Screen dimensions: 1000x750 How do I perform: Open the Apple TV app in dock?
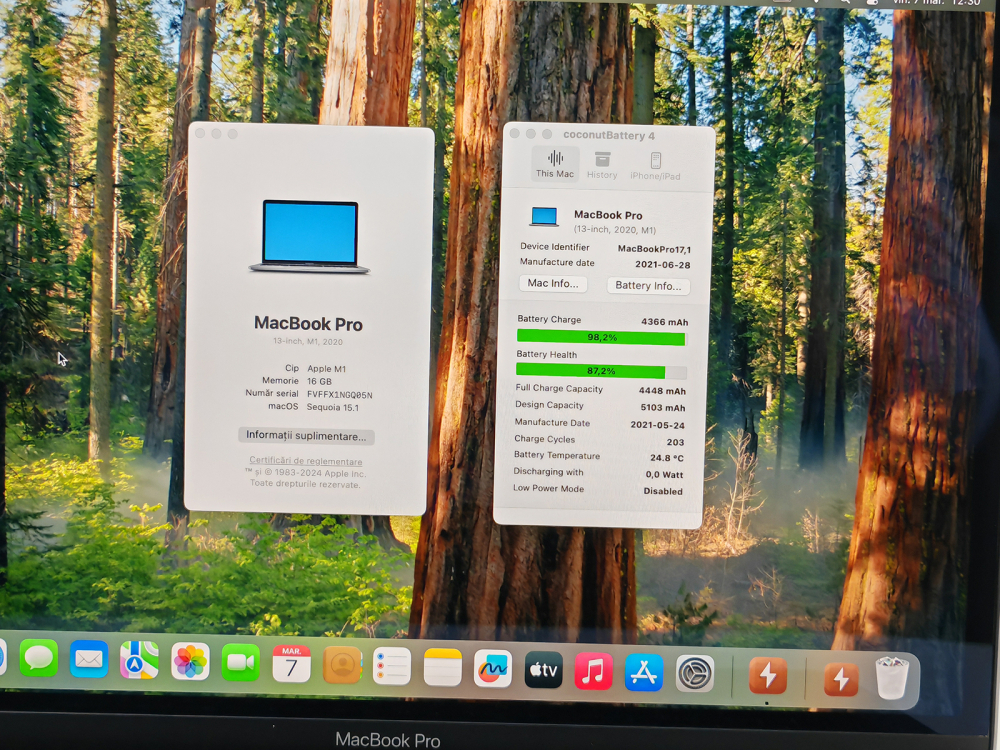(x=543, y=670)
